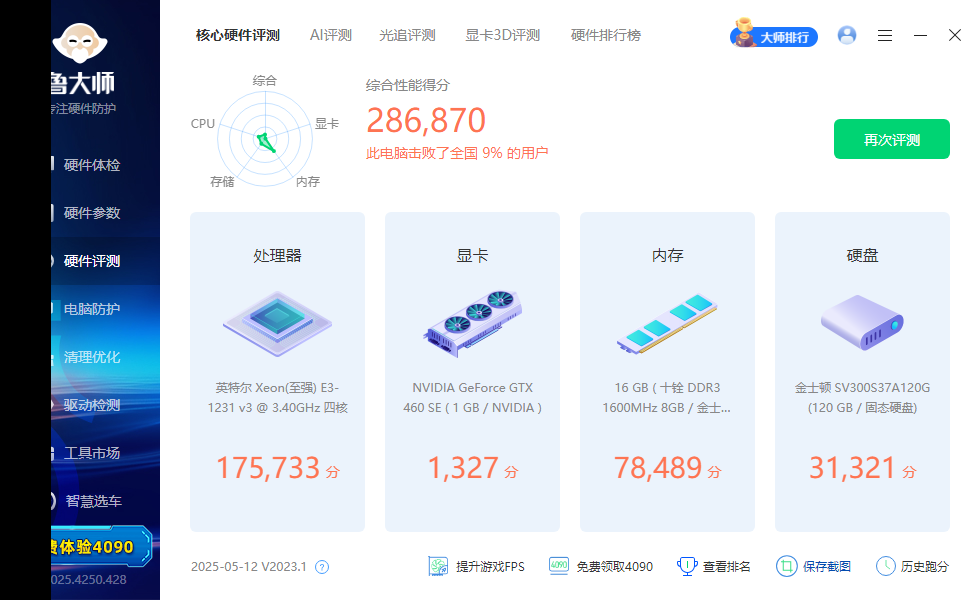The height and width of the screenshot is (600, 980).
Task: Click the 历史跑分 clock icon
Action: tap(886, 566)
